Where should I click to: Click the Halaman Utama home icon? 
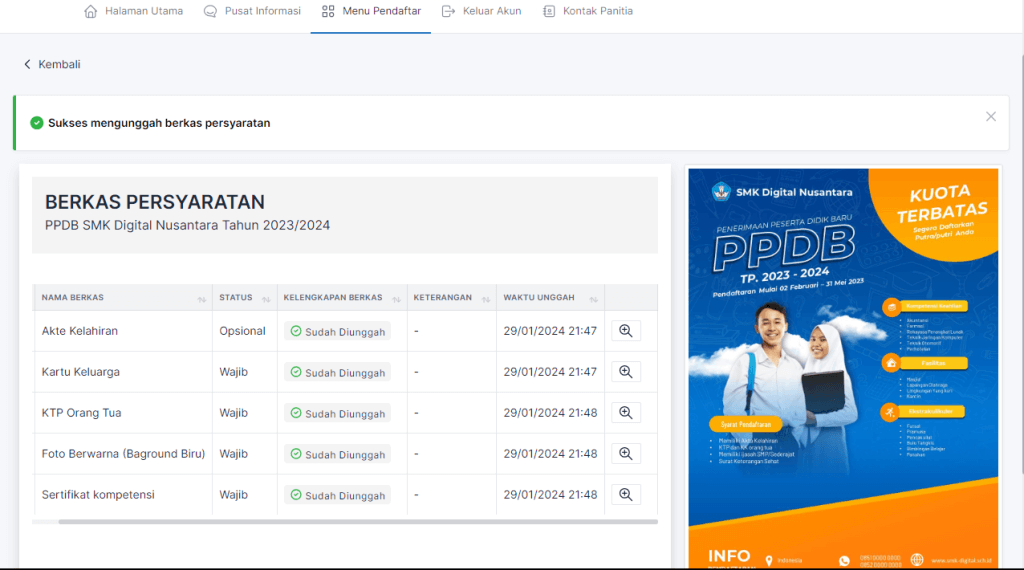pyautogui.click(x=91, y=12)
